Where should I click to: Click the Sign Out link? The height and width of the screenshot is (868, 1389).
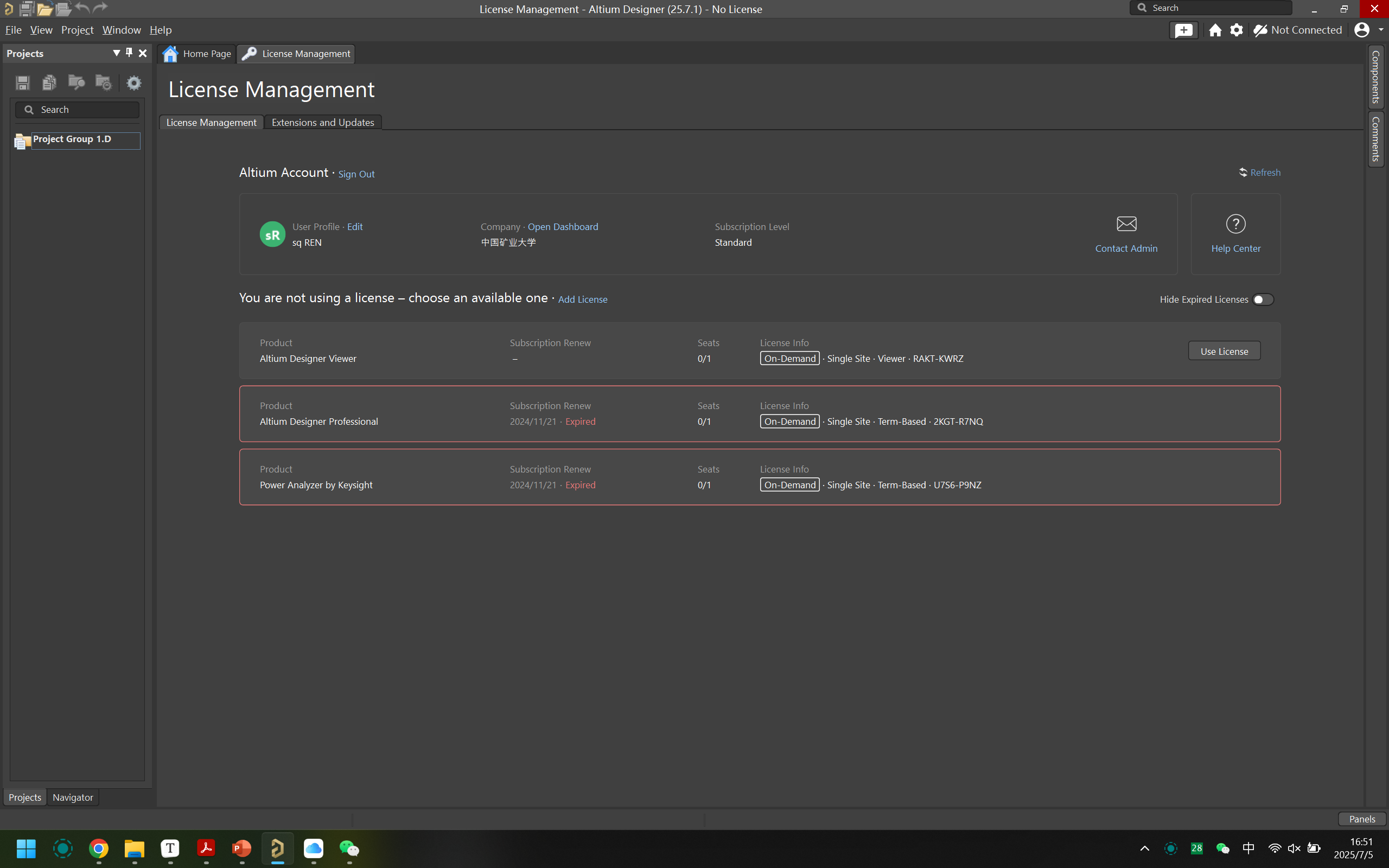click(356, 174)
